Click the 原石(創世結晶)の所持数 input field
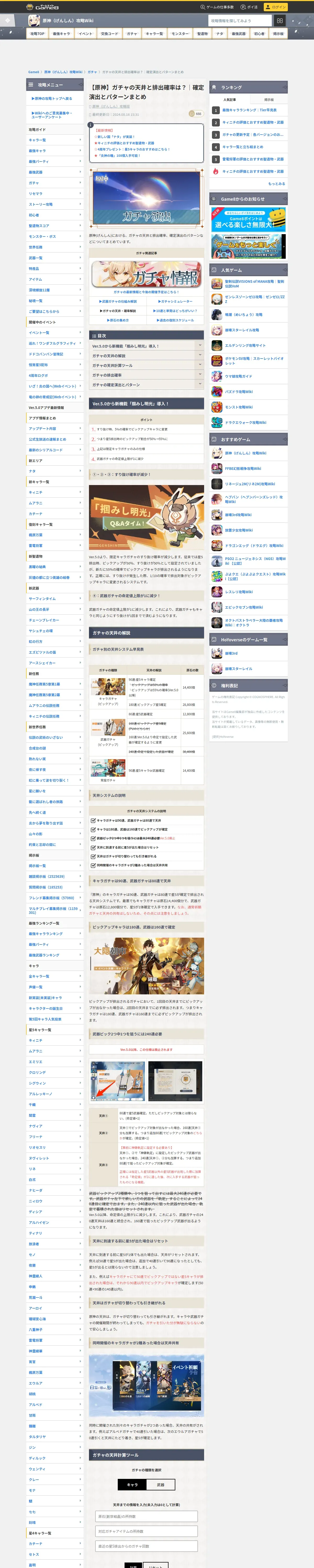 [x=146, y=1516]
